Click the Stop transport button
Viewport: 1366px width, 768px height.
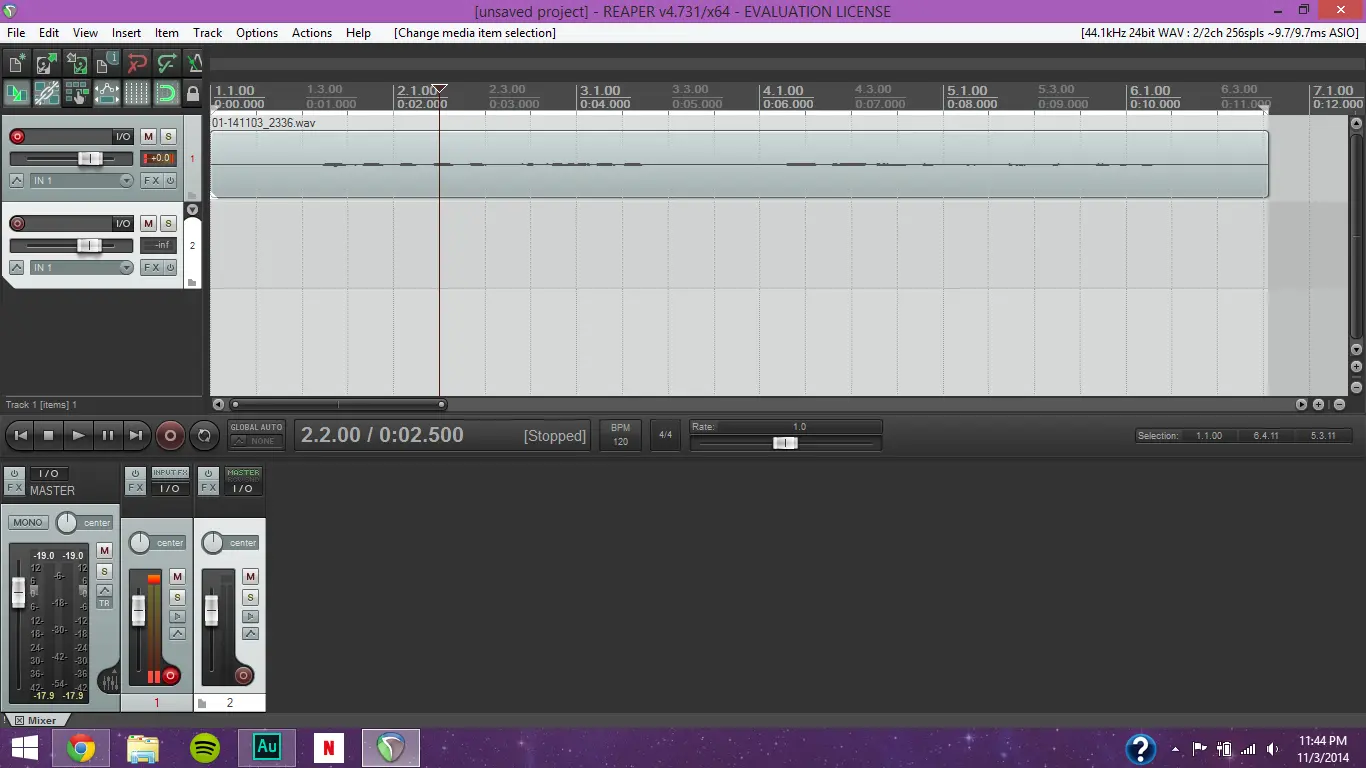pos(49,435)
